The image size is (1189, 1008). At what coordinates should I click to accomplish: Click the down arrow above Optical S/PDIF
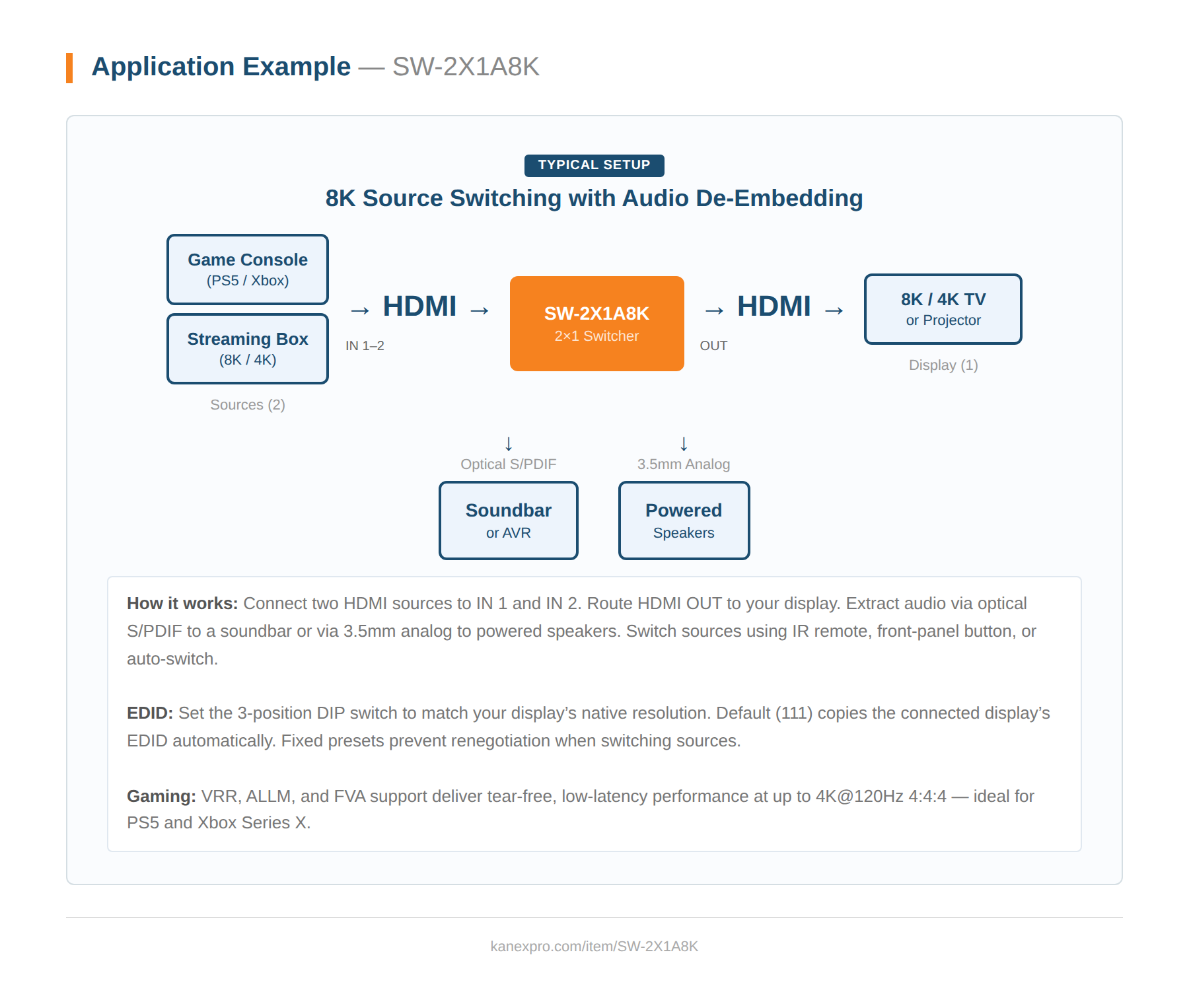(509, 443)
